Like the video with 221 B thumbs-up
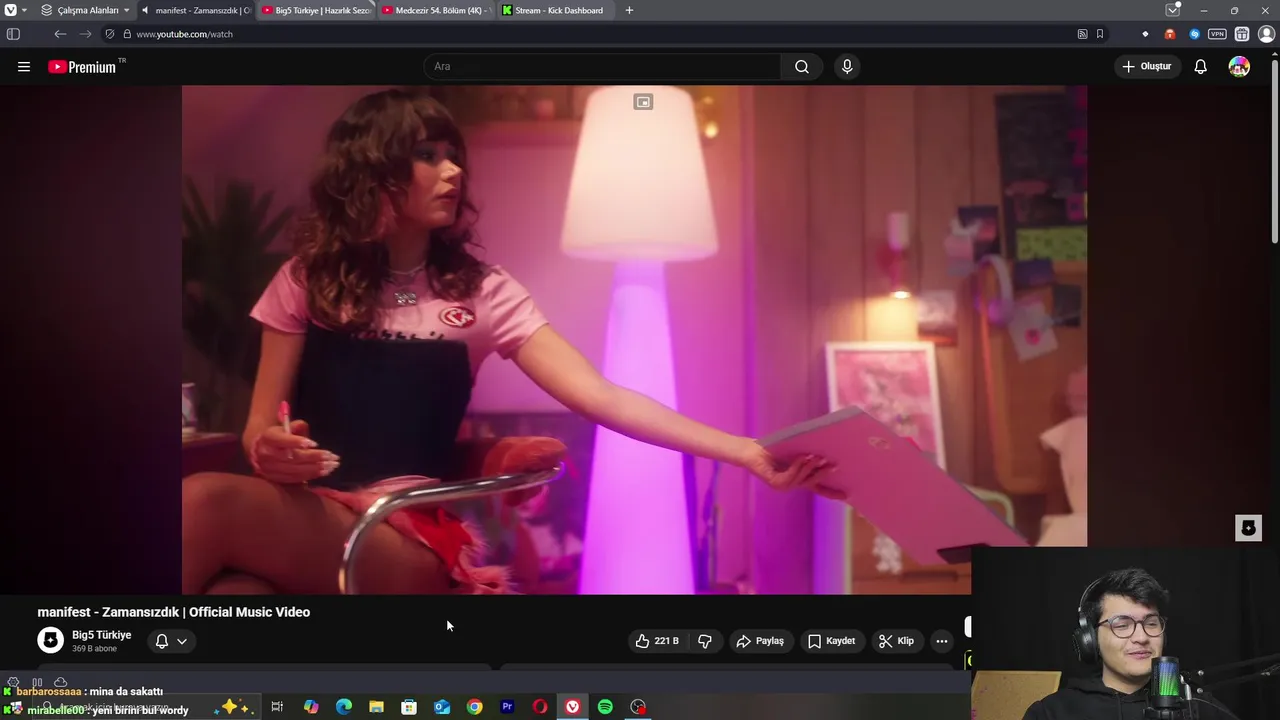The image size is (1280, 720). pos(657,641)
